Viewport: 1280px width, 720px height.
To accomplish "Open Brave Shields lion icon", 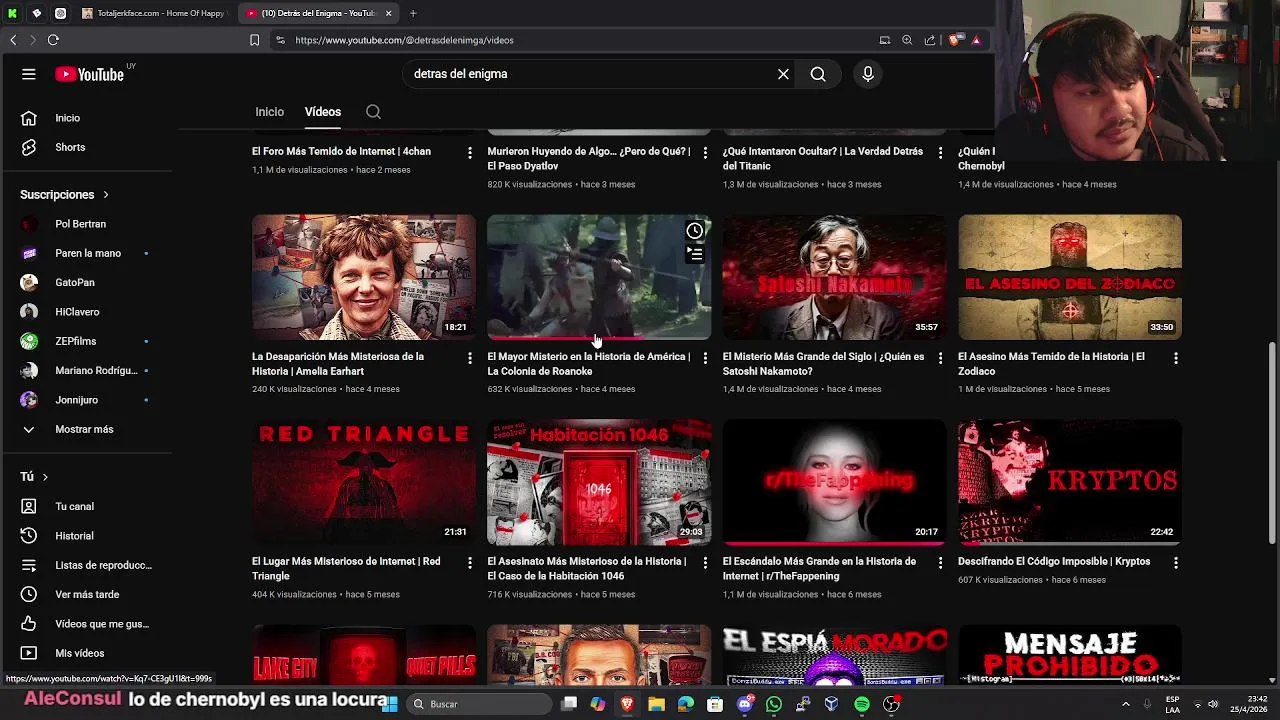I will click(x=955, y=40).
